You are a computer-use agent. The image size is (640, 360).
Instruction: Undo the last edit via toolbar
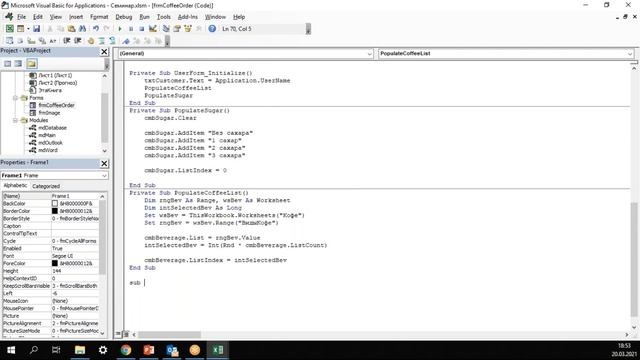(96, 29)
